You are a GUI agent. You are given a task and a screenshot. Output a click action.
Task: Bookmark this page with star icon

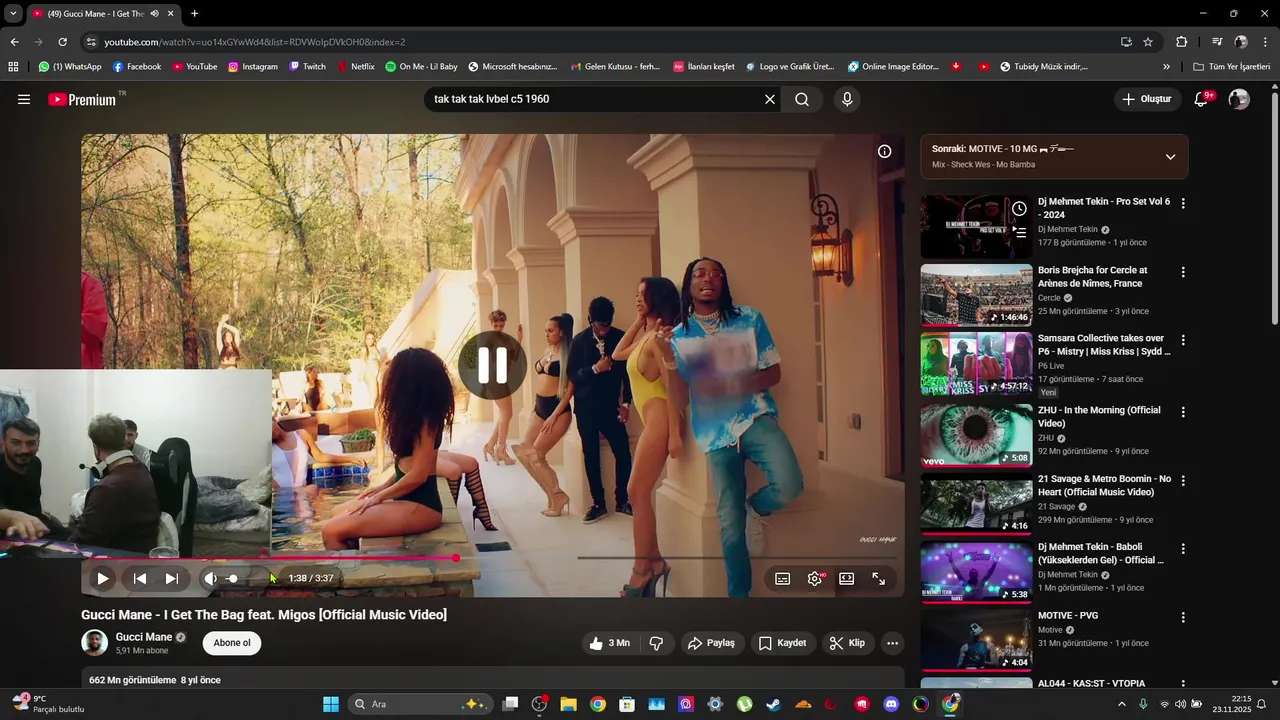pyautogui.click(x=1148, y=42)
